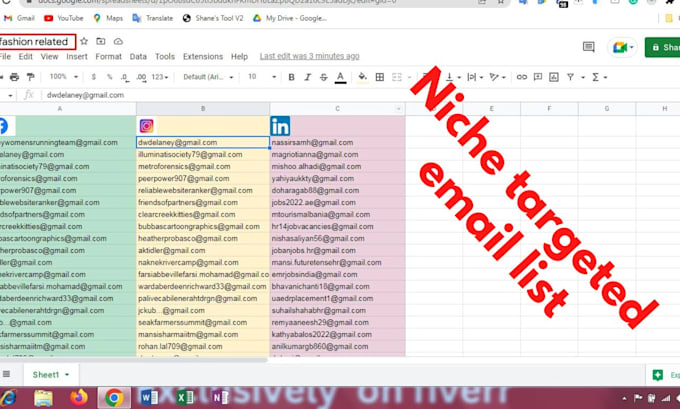Viewport: 680px width, 409px height.
Task: Start a Google Meet call
Action: click(x=623, y=47)
